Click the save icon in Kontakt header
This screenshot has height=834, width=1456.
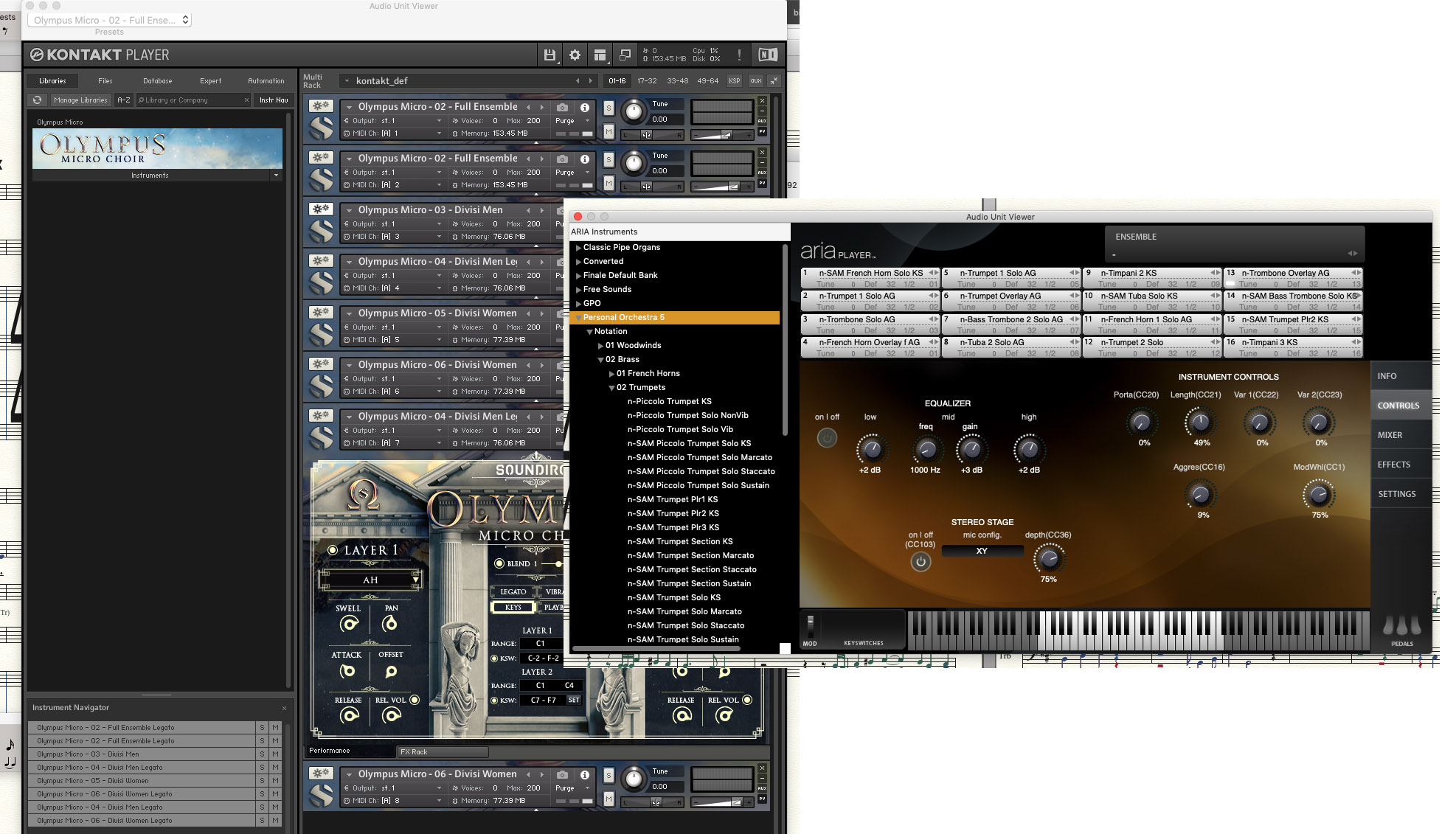550,55
